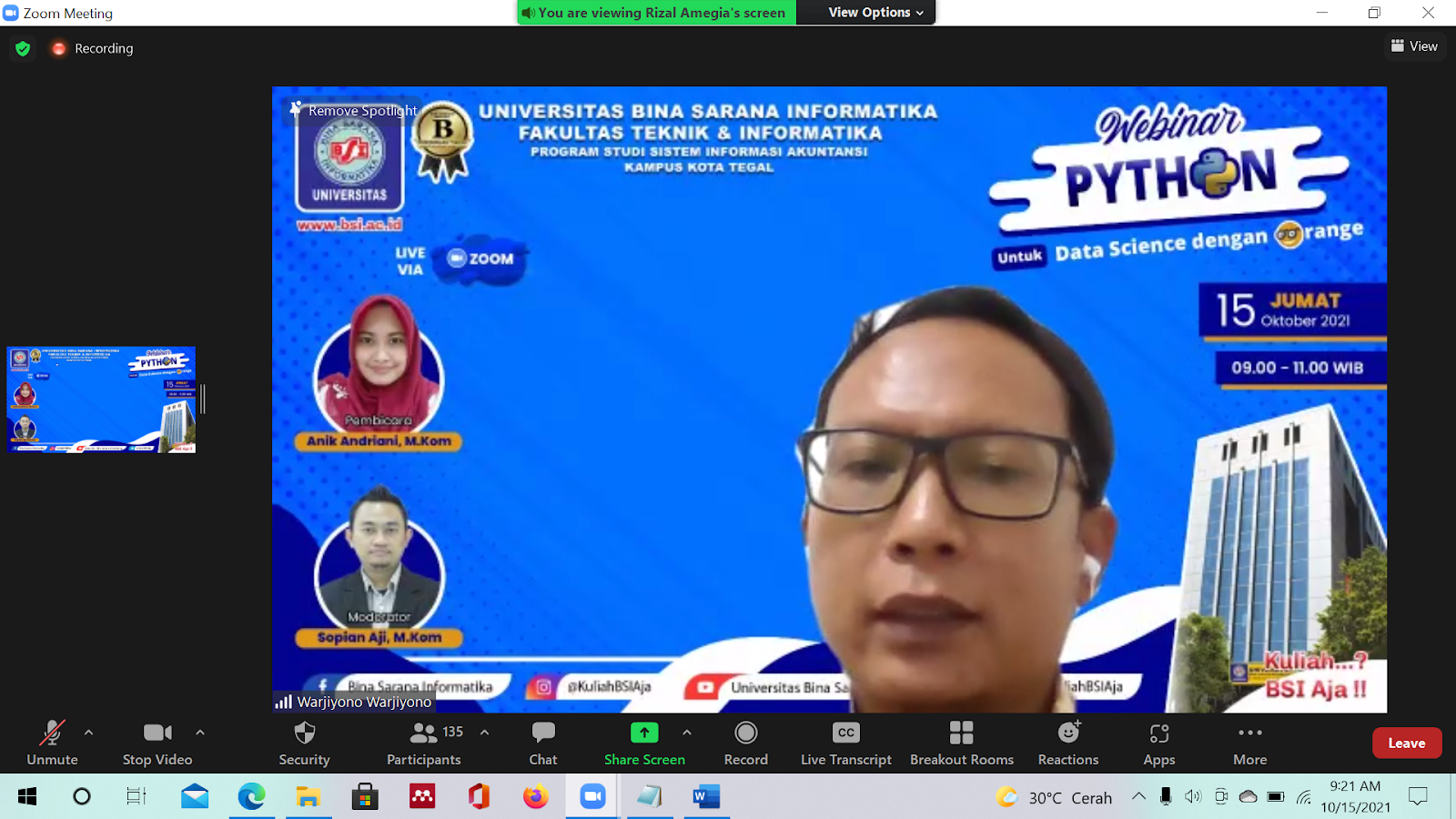Open the red app icon in taskbar

point(422,797)
